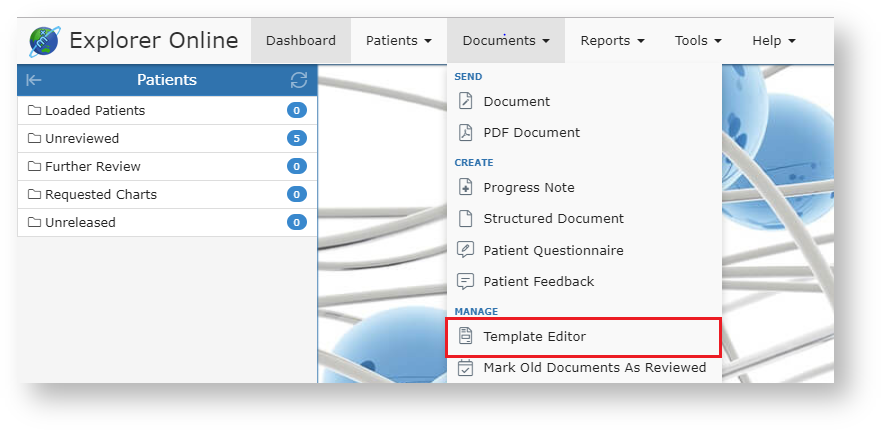Screen dimensions: 882x431
Task: Click the Patient Feedback icon
Action: [x=465, y=281]
